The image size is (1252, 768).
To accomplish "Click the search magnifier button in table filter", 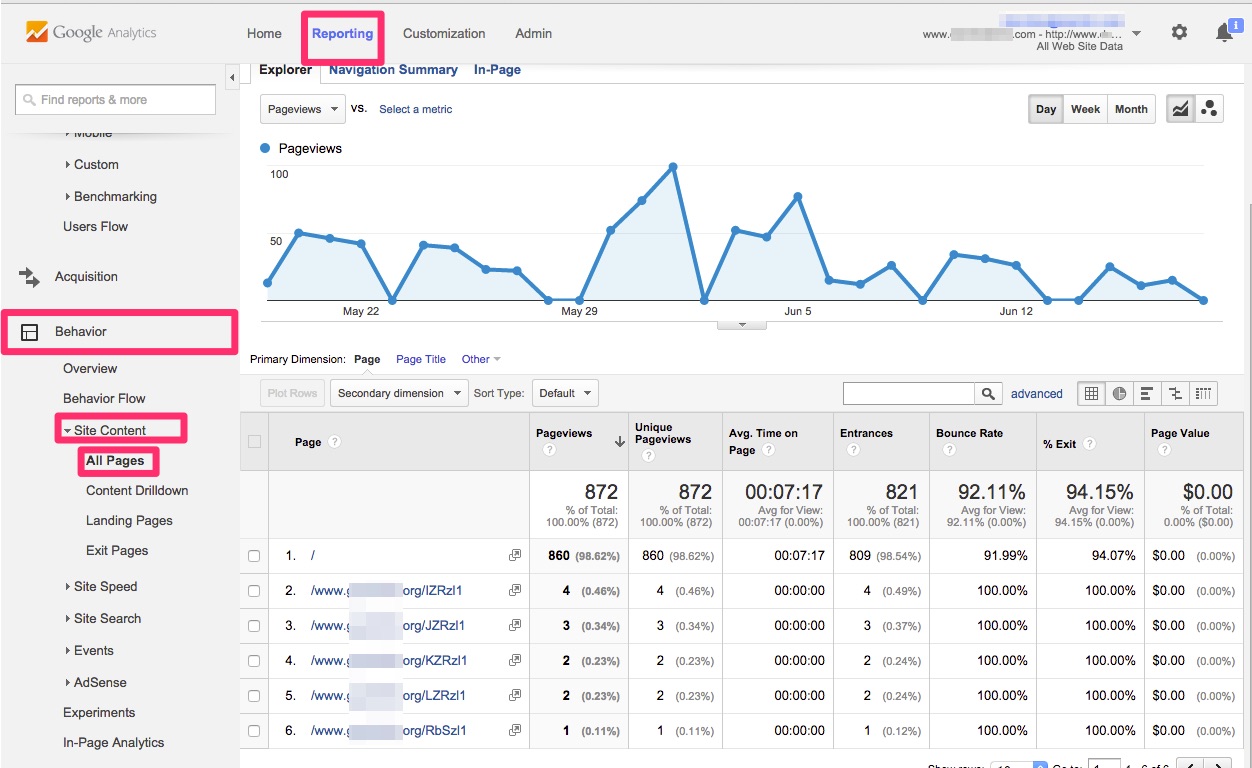I will click(987, 393).
